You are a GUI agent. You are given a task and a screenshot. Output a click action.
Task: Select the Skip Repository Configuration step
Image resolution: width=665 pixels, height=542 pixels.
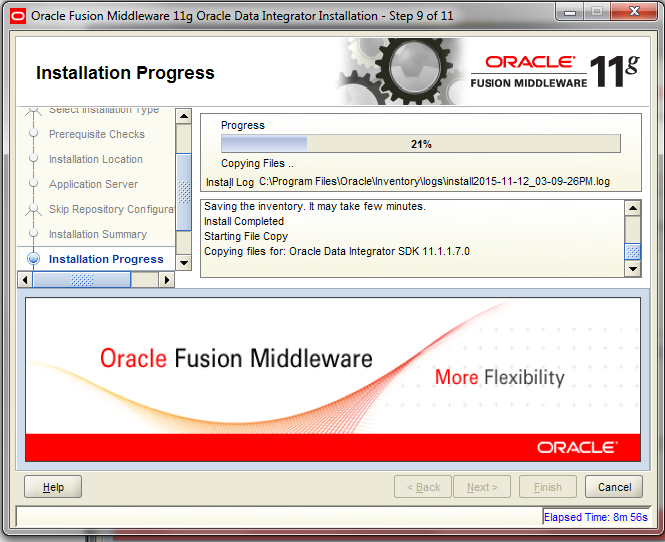point(112,209)
